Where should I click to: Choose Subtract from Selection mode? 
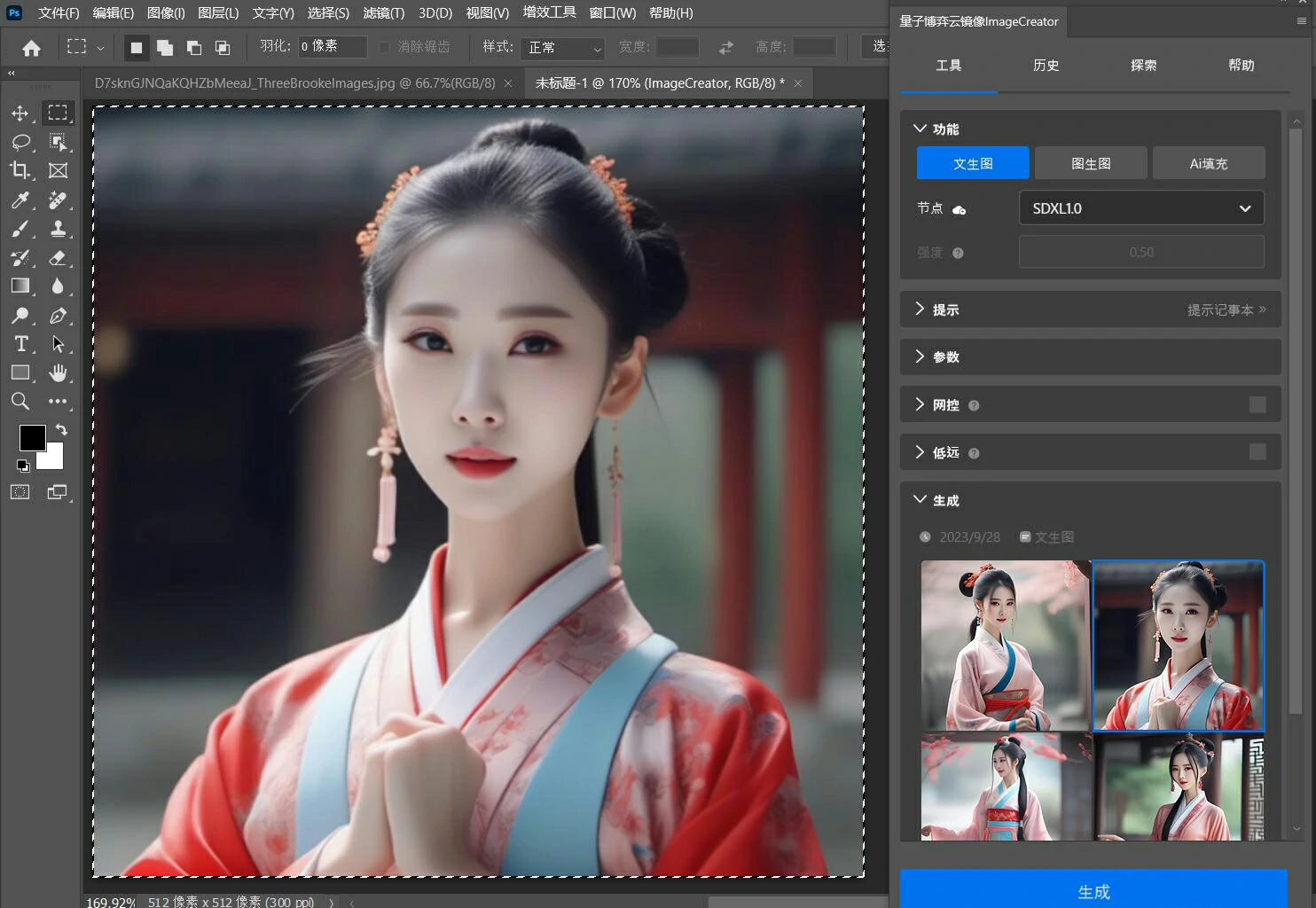pyautogui.click(x=194, y=47)
